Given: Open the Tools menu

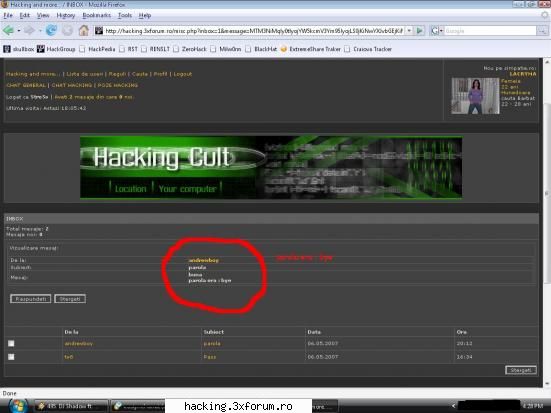Looking at the screenshot, I should 125,15.
